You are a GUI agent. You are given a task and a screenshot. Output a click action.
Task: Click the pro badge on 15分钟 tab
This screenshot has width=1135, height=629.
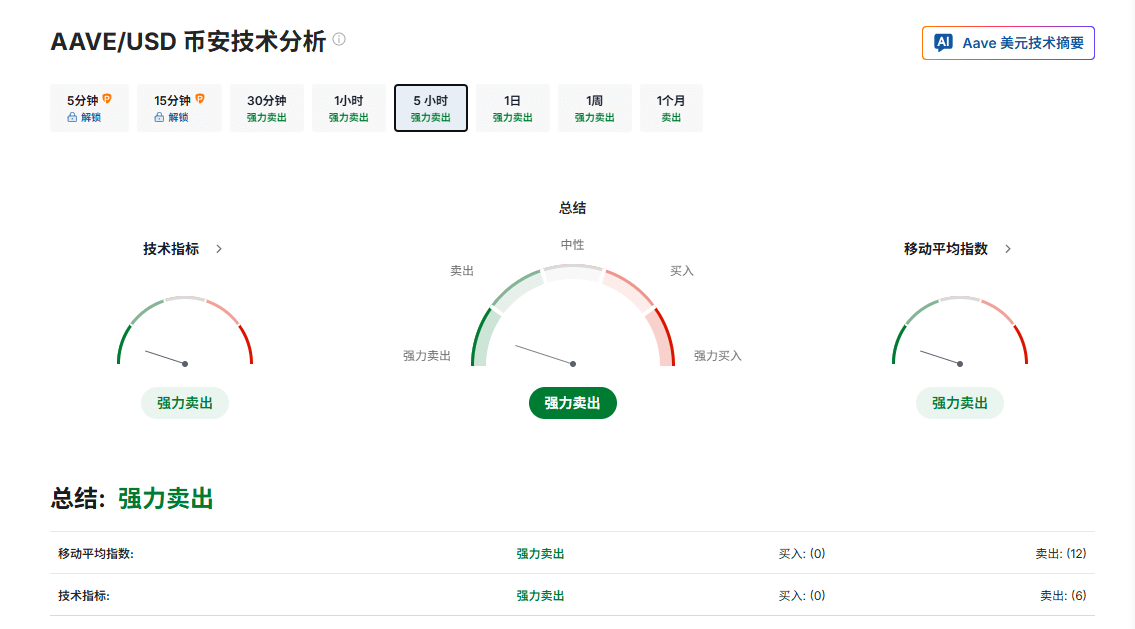(200, 98)
